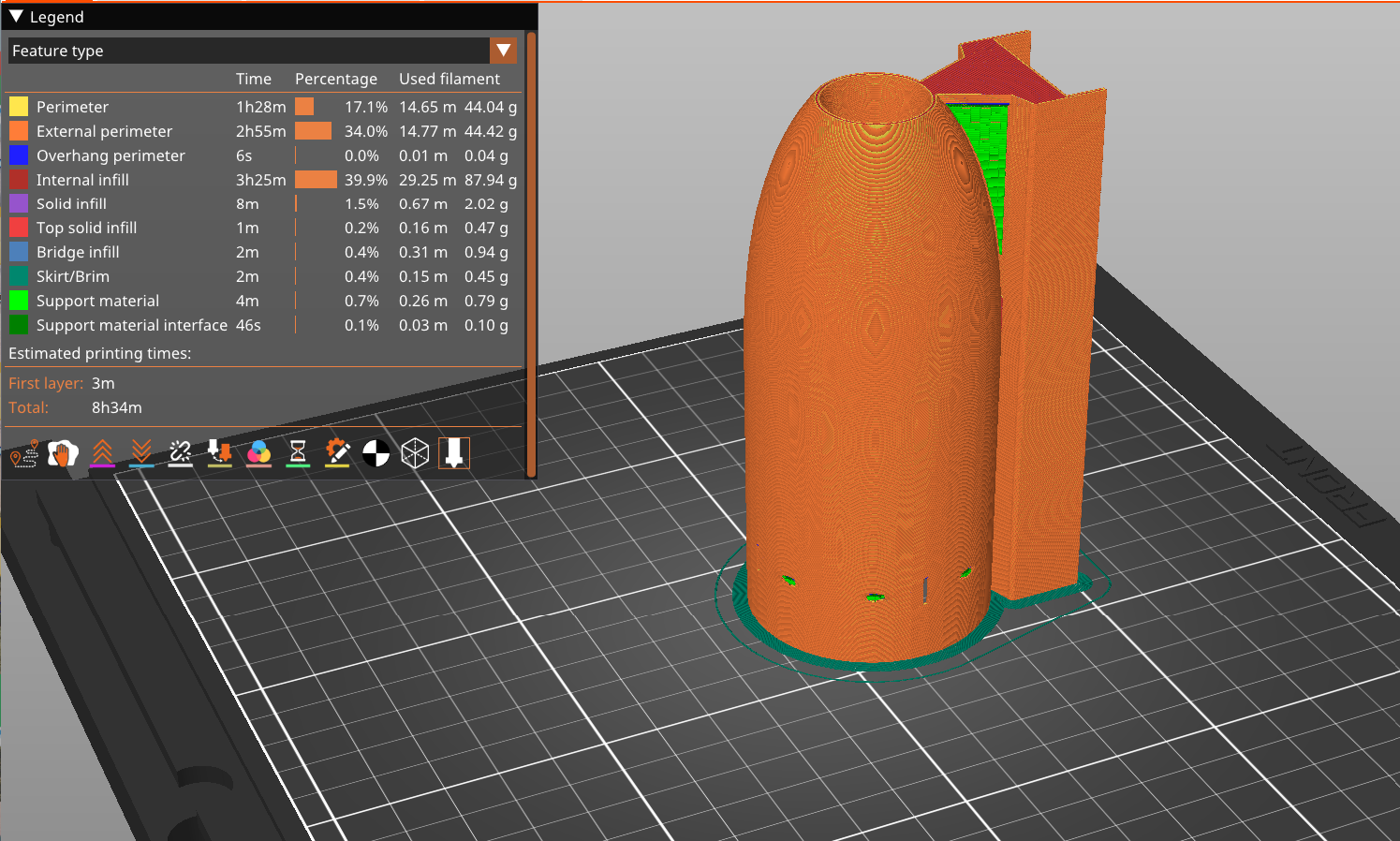
Task: Toggle Color changes icon
Action: [258, 454]
